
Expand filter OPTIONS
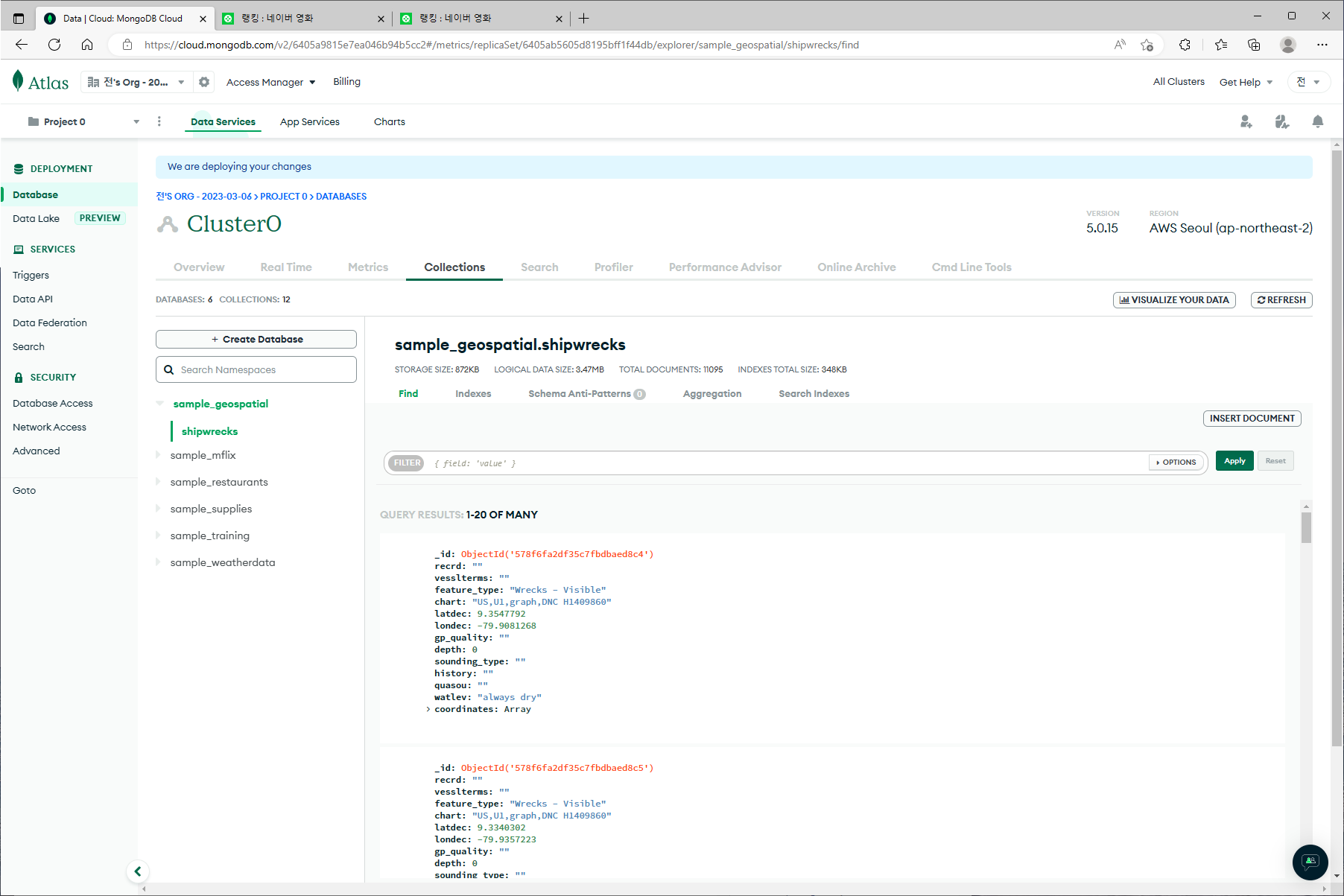(1176, 463)
